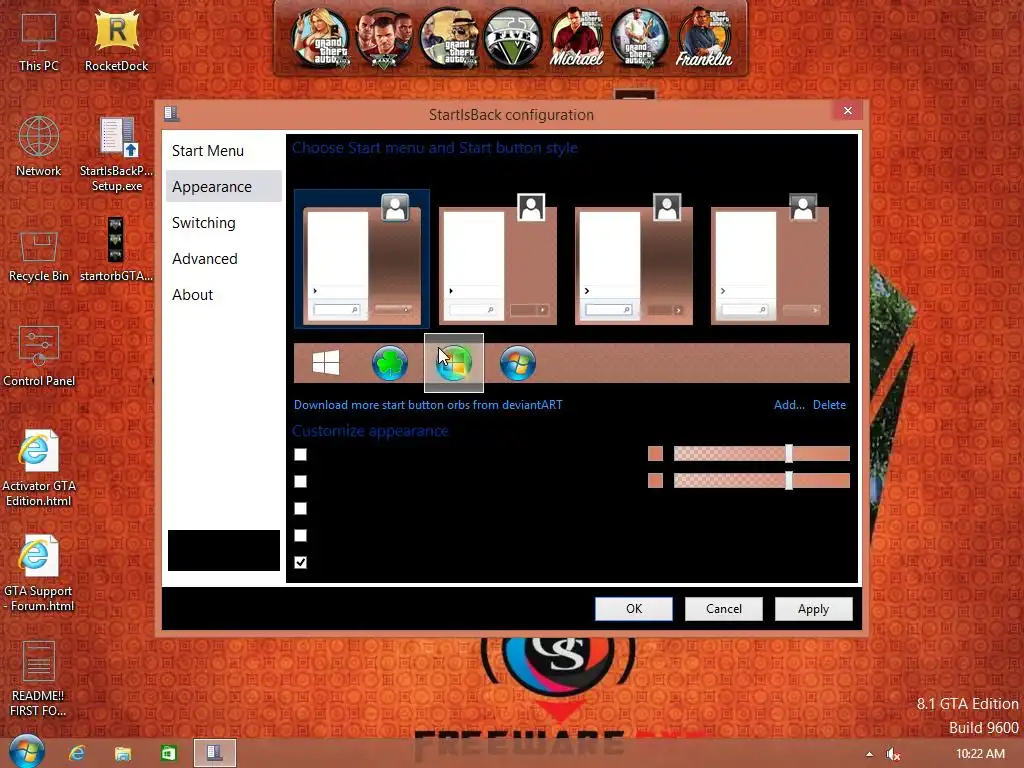Launch the Michael dock icon

pyautogui.click(x=576, y=39)
